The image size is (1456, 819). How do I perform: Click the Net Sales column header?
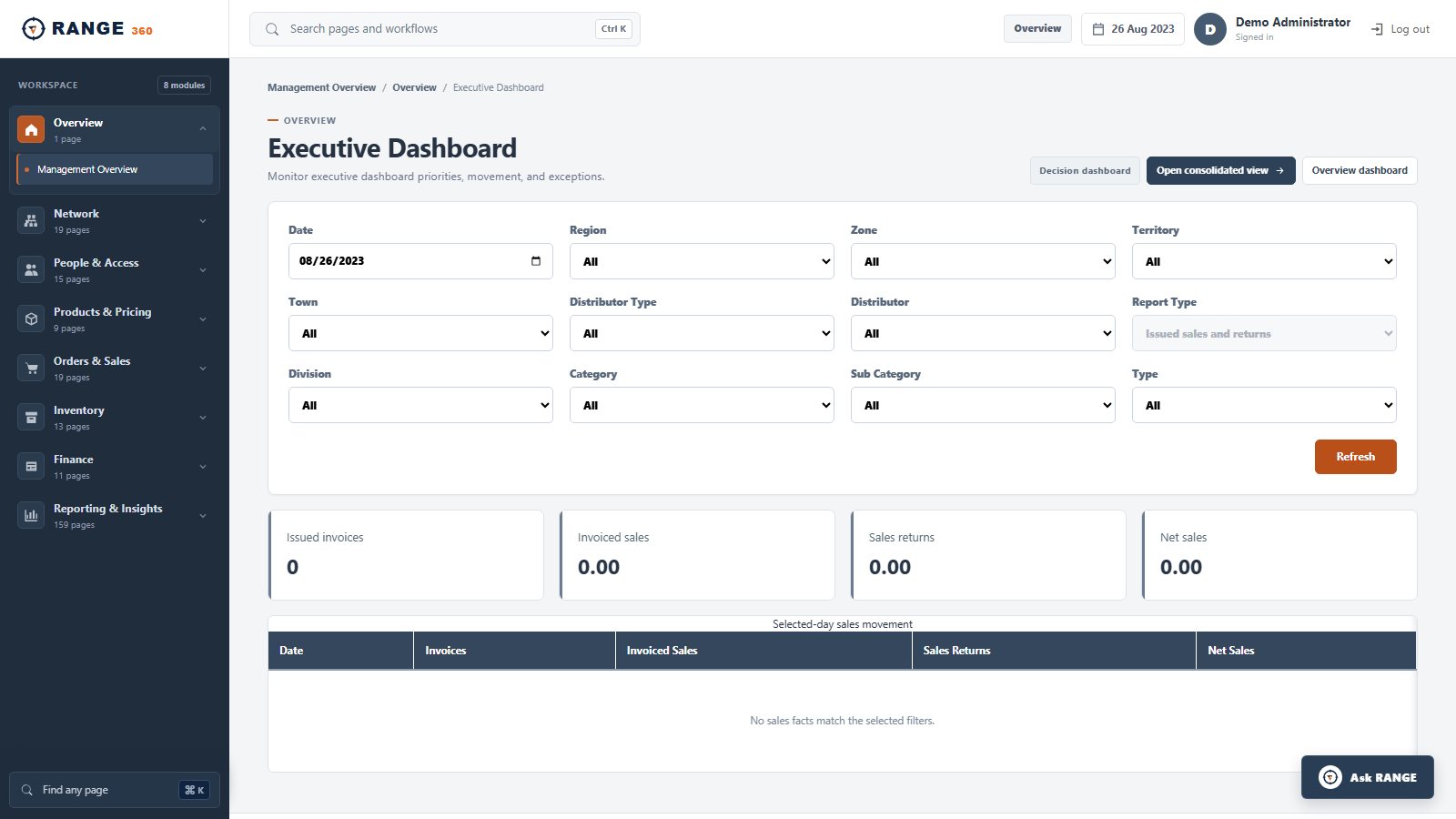pos(1306,651)
